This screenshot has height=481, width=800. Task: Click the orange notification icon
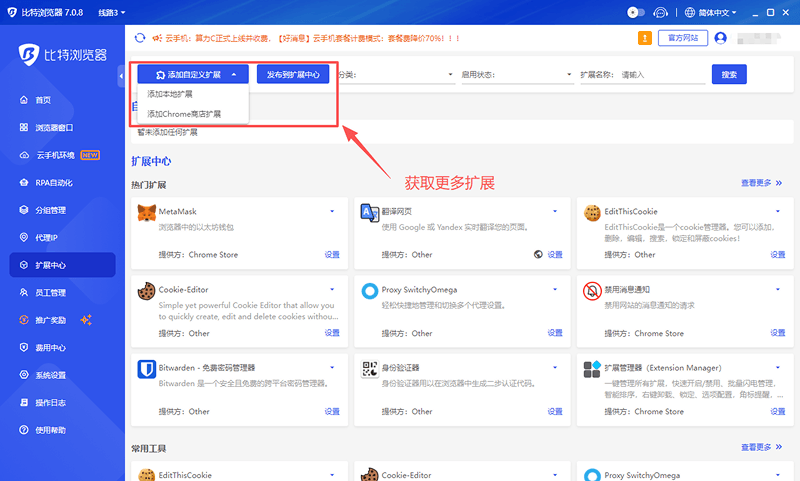tap(645, 38)
